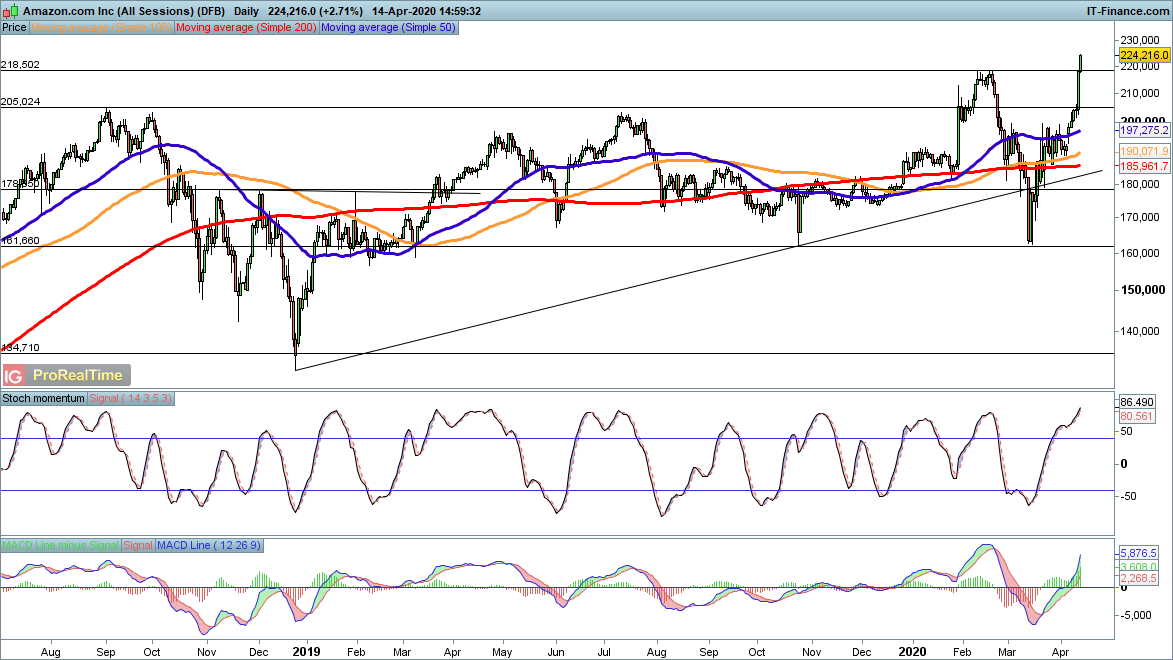1173x660 pixels.
Task: Select the Stoch momentum indicator label
Action: pos(43,399)
